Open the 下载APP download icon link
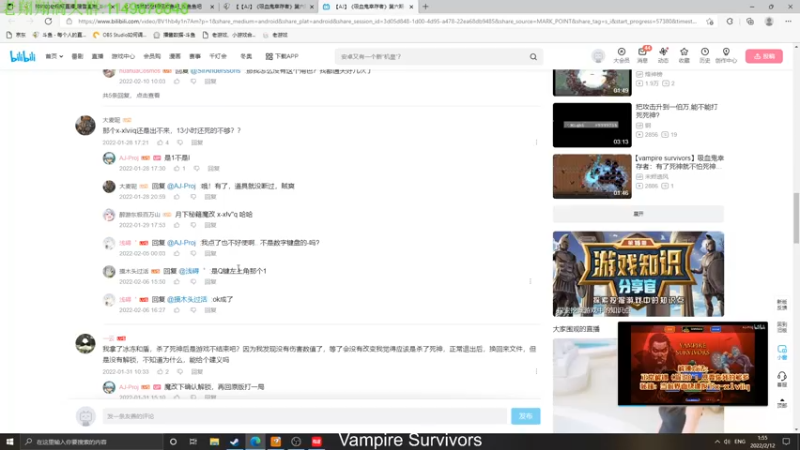800x450 pixels. pos(282,56)
